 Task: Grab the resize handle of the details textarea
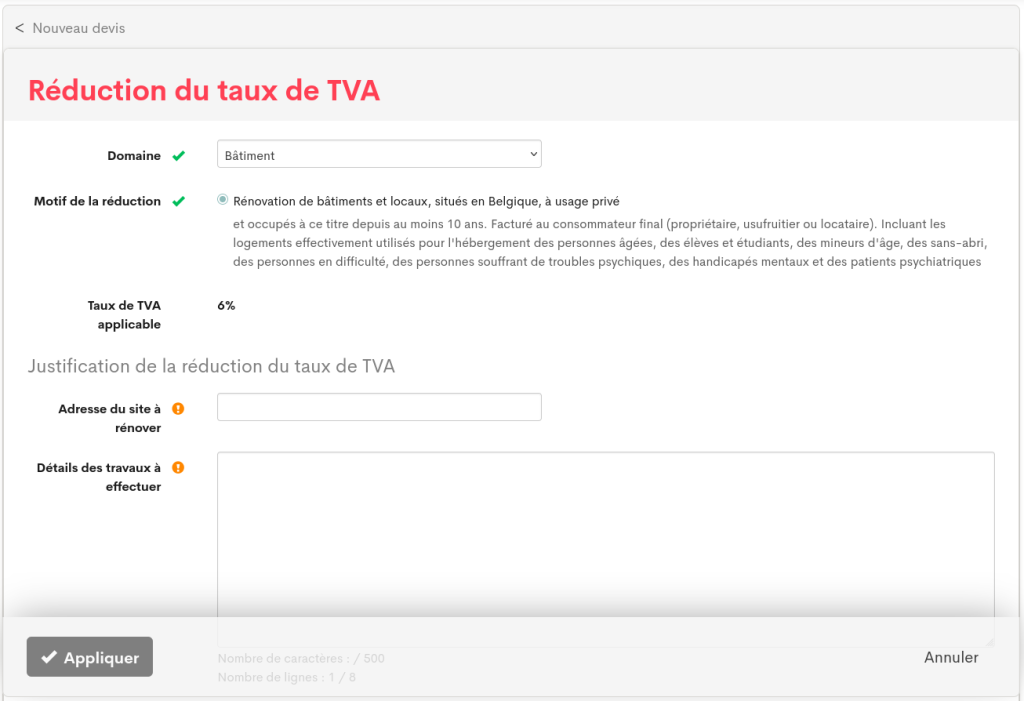988,640
